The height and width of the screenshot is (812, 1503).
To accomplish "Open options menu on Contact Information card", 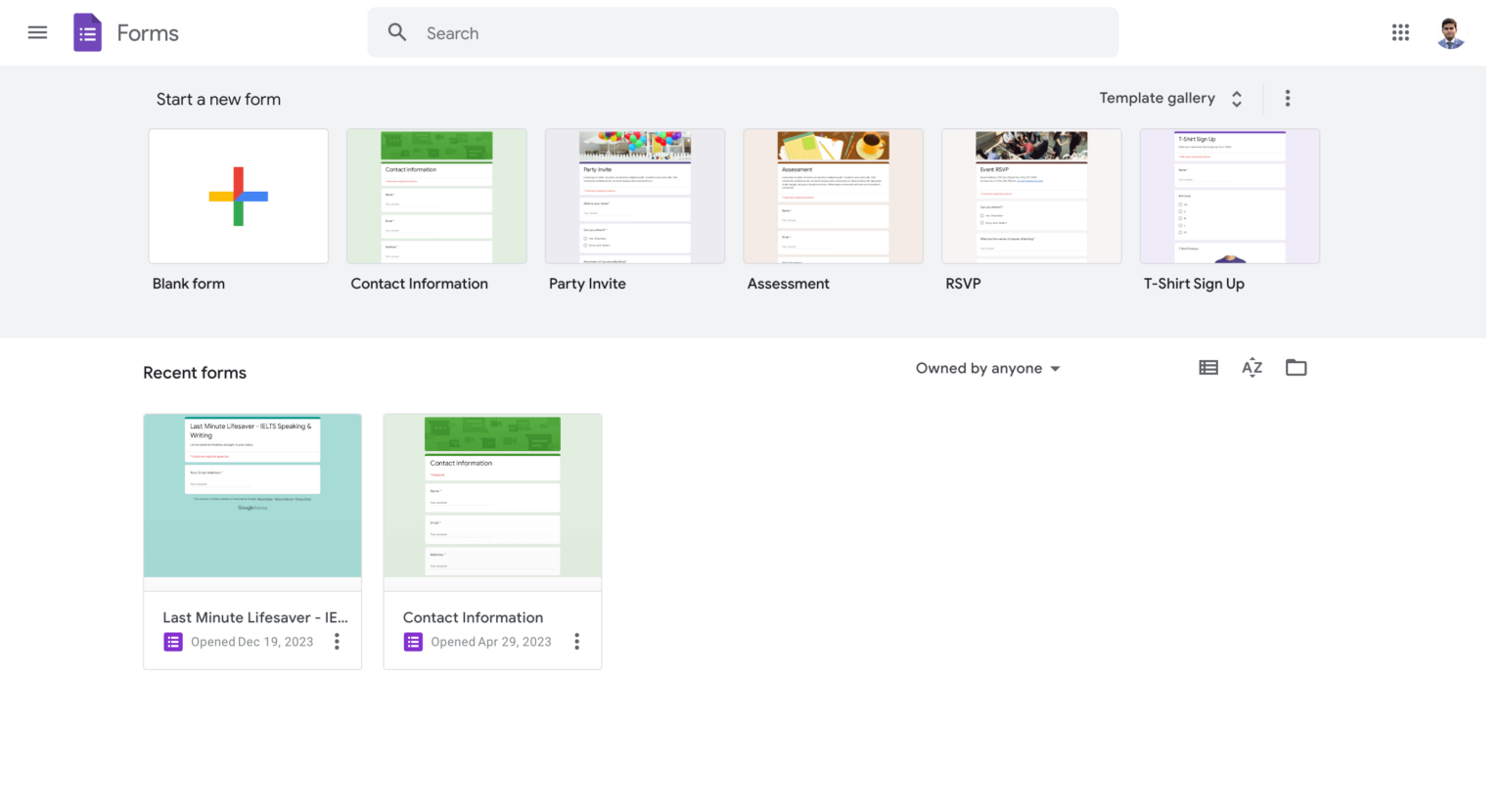I will coord(577,641).
